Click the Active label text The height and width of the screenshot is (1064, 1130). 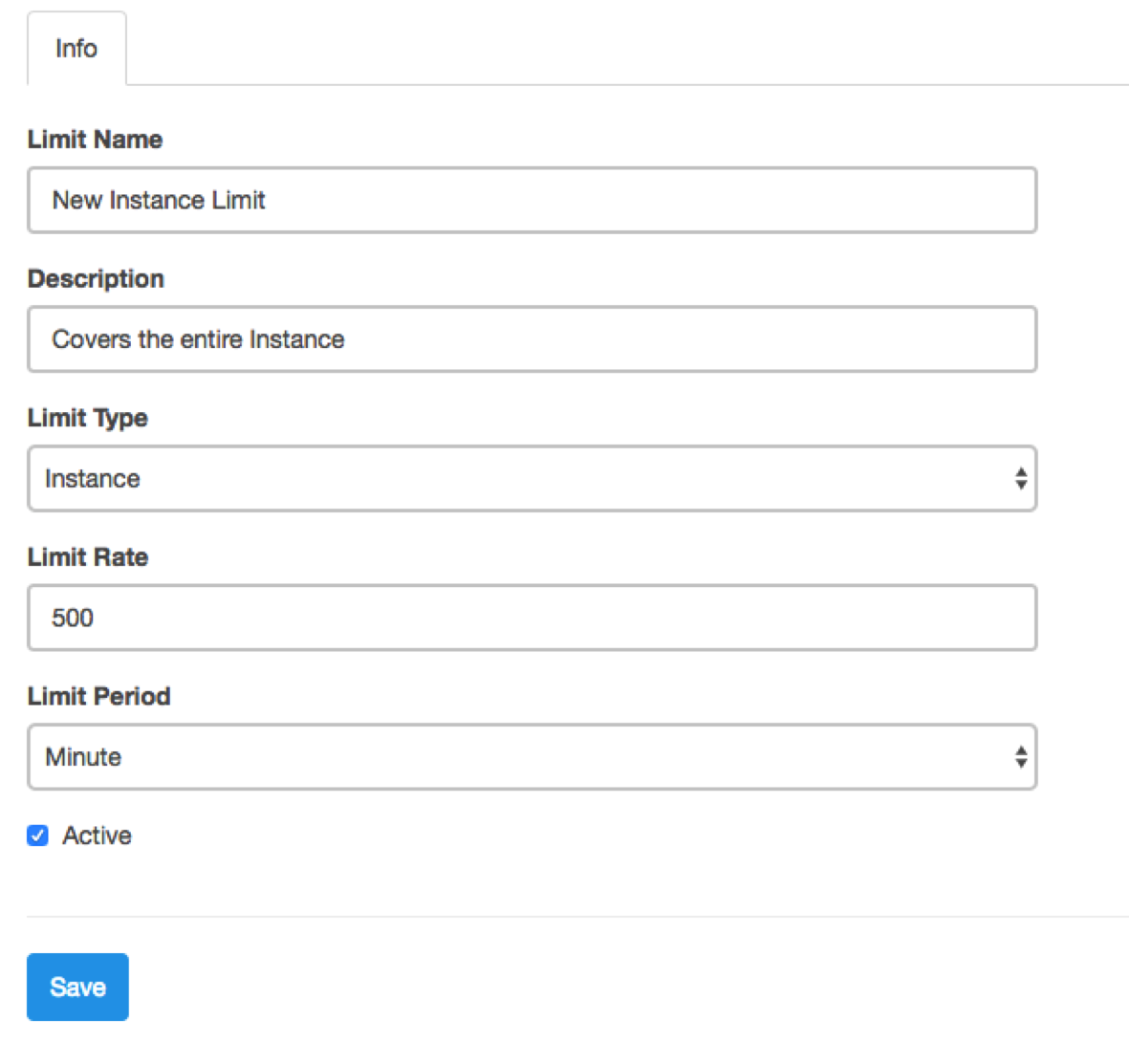click(x=96, y=835)
